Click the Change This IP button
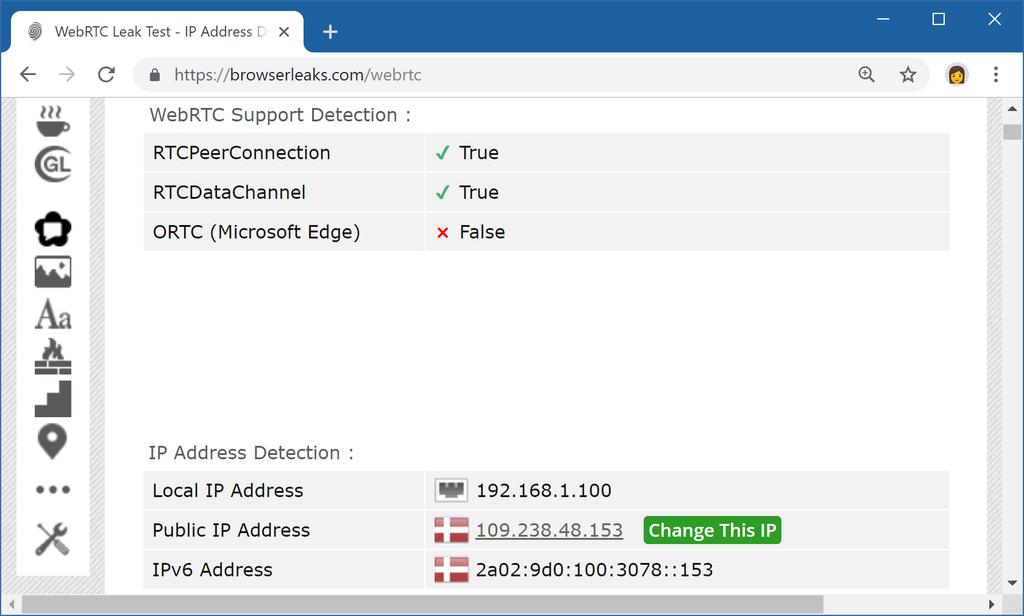1024x616 pixels. tap(712, 530)
